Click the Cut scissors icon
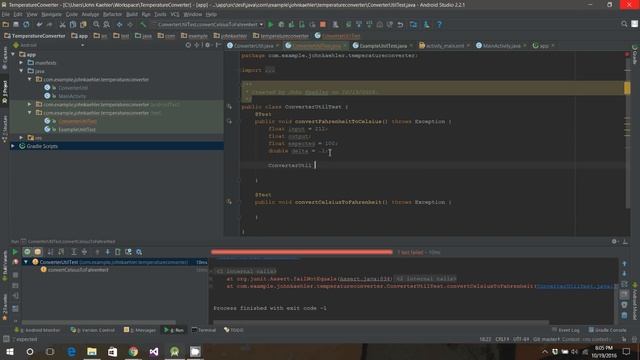640x360 pixels. pyautogui.click(x=62, y=24)
